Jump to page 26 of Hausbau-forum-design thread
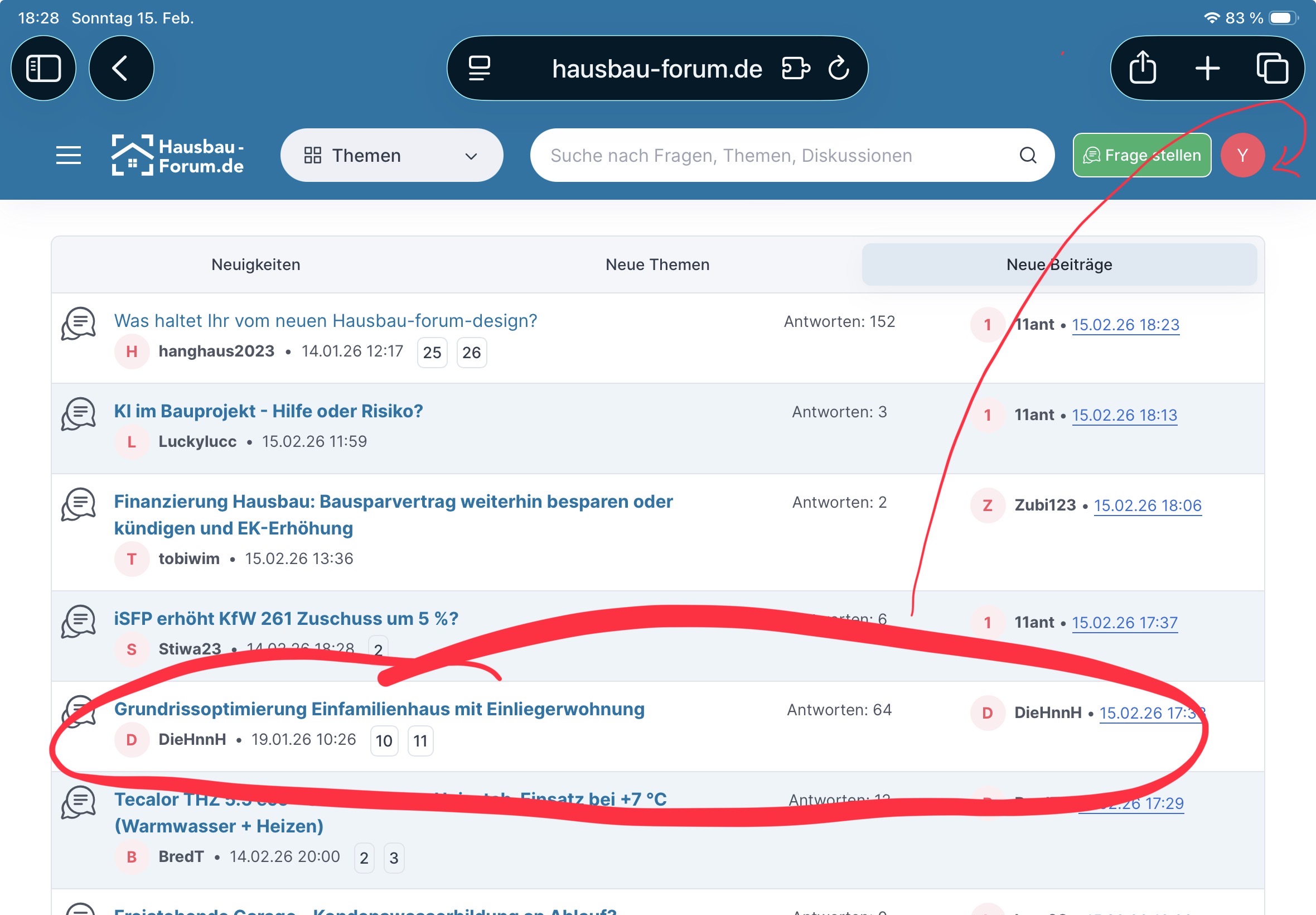Viewport: 1316px width, 915px height. pyautogui.click(x=471, y=352)
